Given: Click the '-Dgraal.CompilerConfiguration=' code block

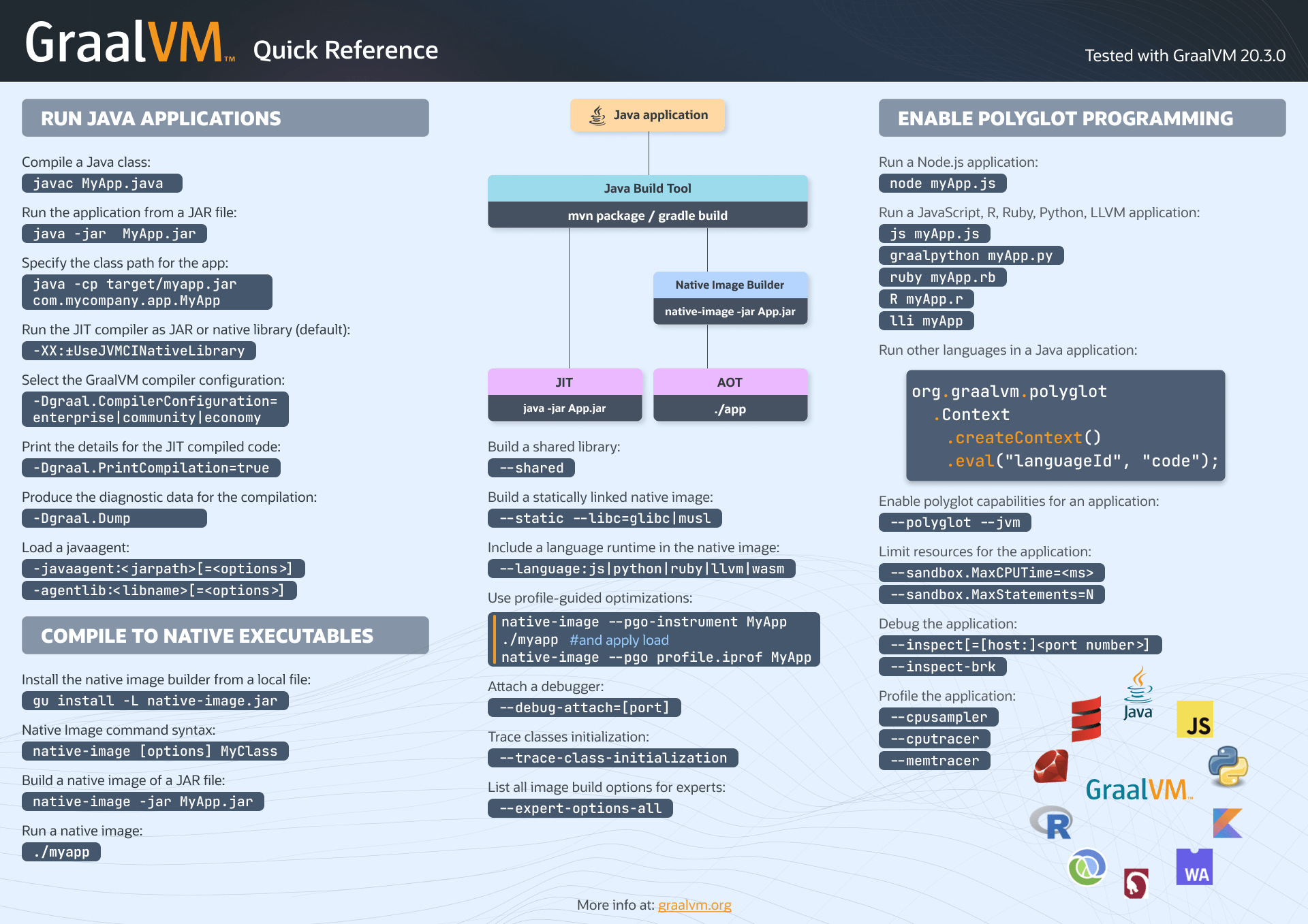Looking at the screenshot, I should coord(155,409).
